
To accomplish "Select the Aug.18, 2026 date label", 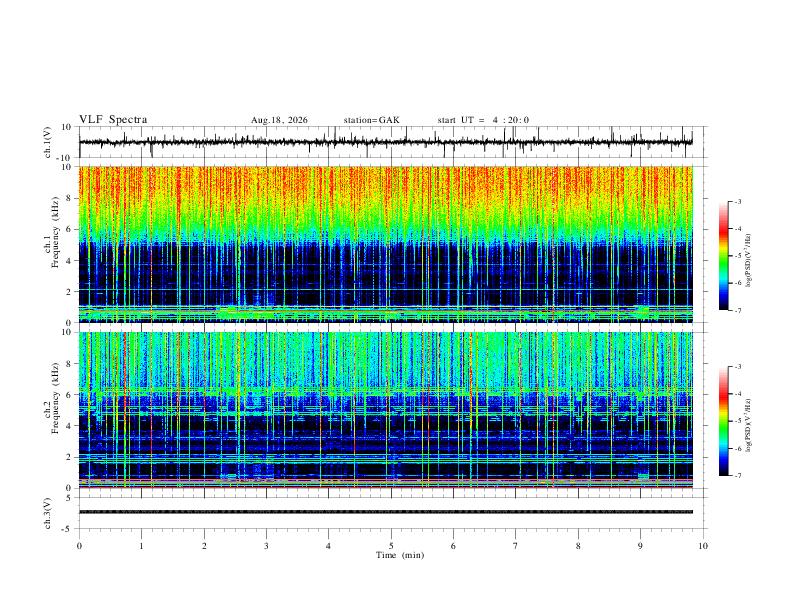I will point(279,120).
